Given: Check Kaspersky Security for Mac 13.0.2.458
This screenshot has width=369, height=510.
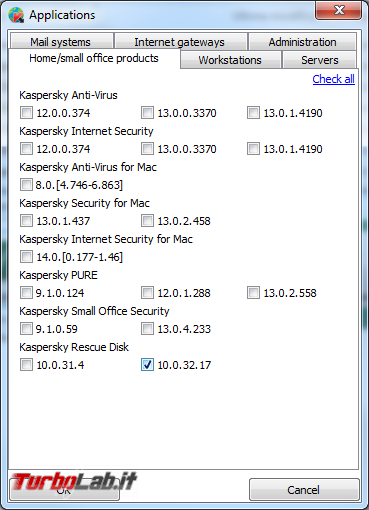Looking at the screenshot, I should pos(147,221).
